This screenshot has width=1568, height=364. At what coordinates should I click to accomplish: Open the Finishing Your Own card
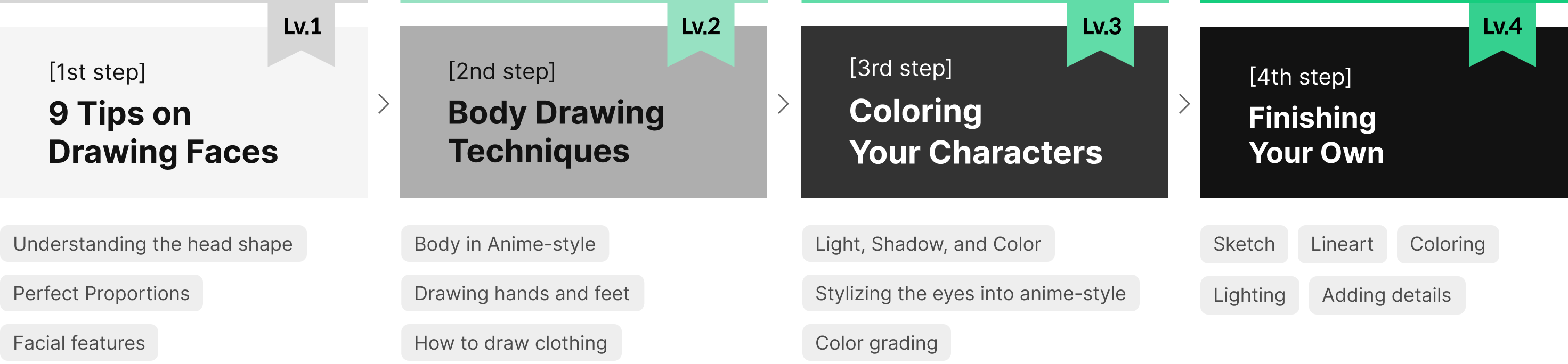click(x=1384, y=112)
